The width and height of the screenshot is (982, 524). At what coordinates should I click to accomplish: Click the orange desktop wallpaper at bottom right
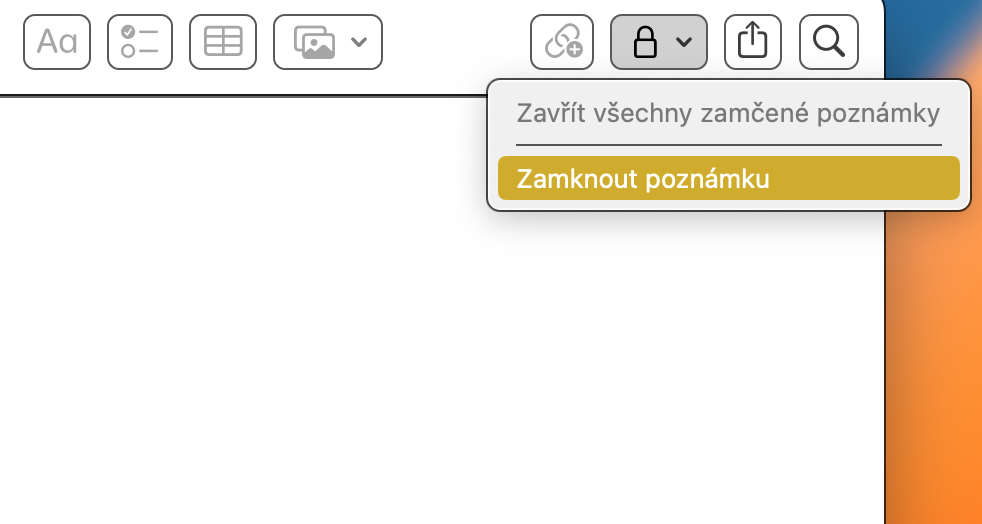(x=935, y=450)
